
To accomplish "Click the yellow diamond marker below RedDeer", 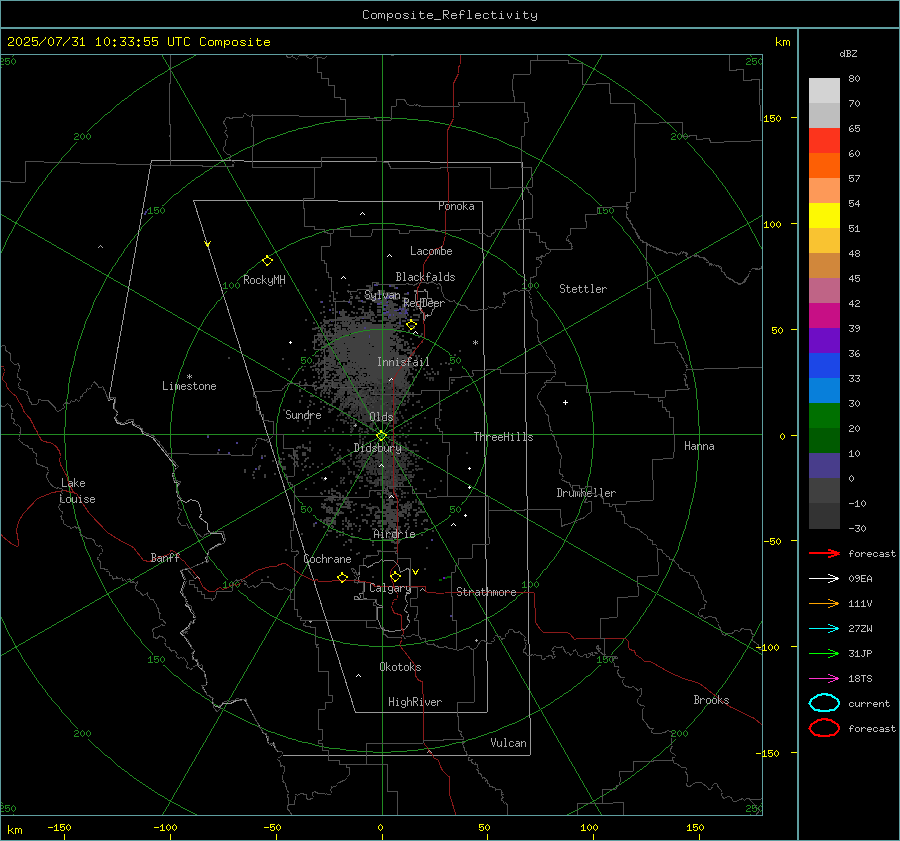I will (x=411, y=325).
